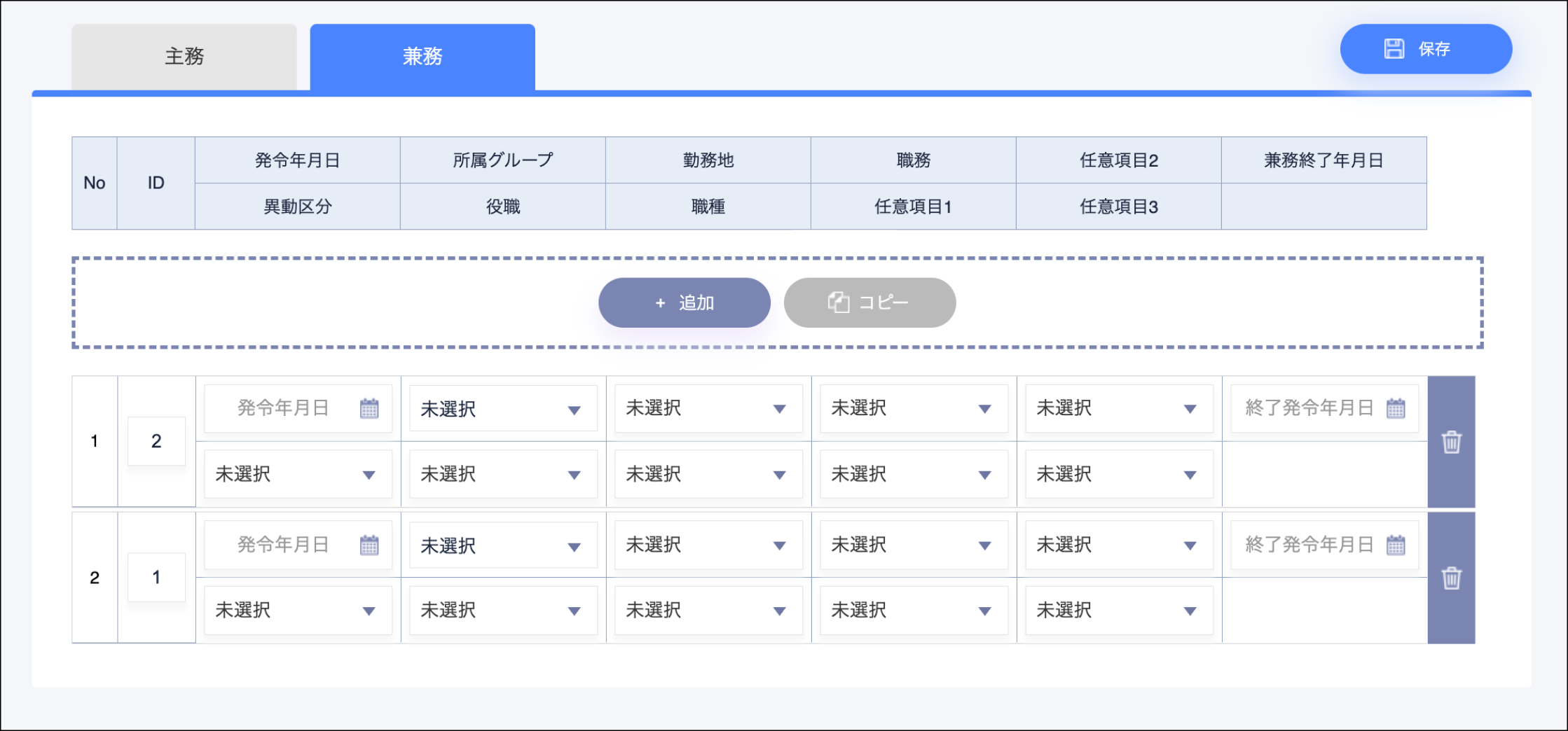Expand row 2 勤務地 dropdown
This screenshot has width=1568, height=731.
(708, 545)
